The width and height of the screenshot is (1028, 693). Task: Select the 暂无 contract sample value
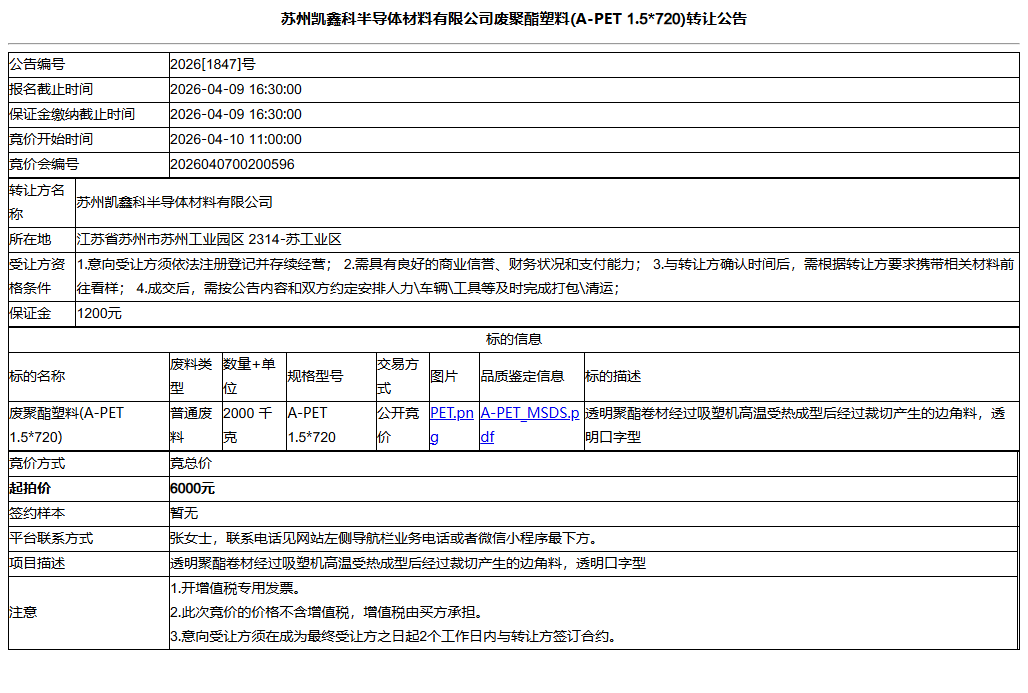184,513
